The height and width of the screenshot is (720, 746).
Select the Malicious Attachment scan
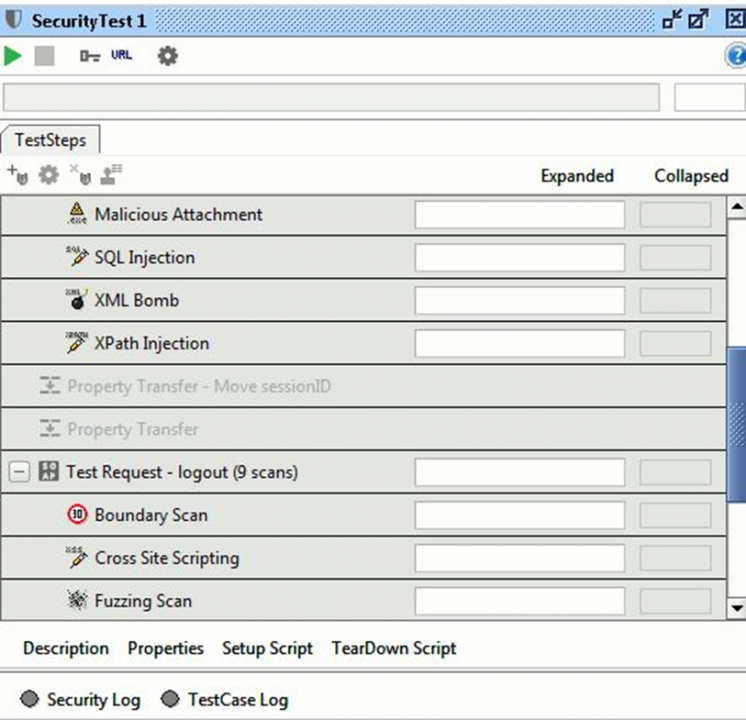click(178, 214)
